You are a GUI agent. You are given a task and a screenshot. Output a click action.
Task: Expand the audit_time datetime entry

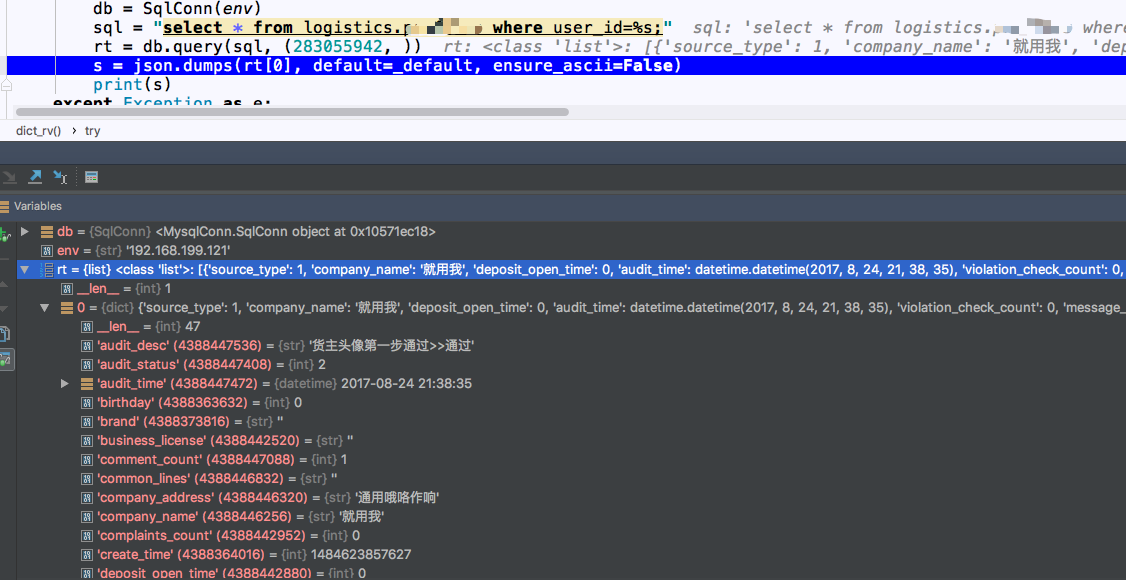(x=65, y=382)
